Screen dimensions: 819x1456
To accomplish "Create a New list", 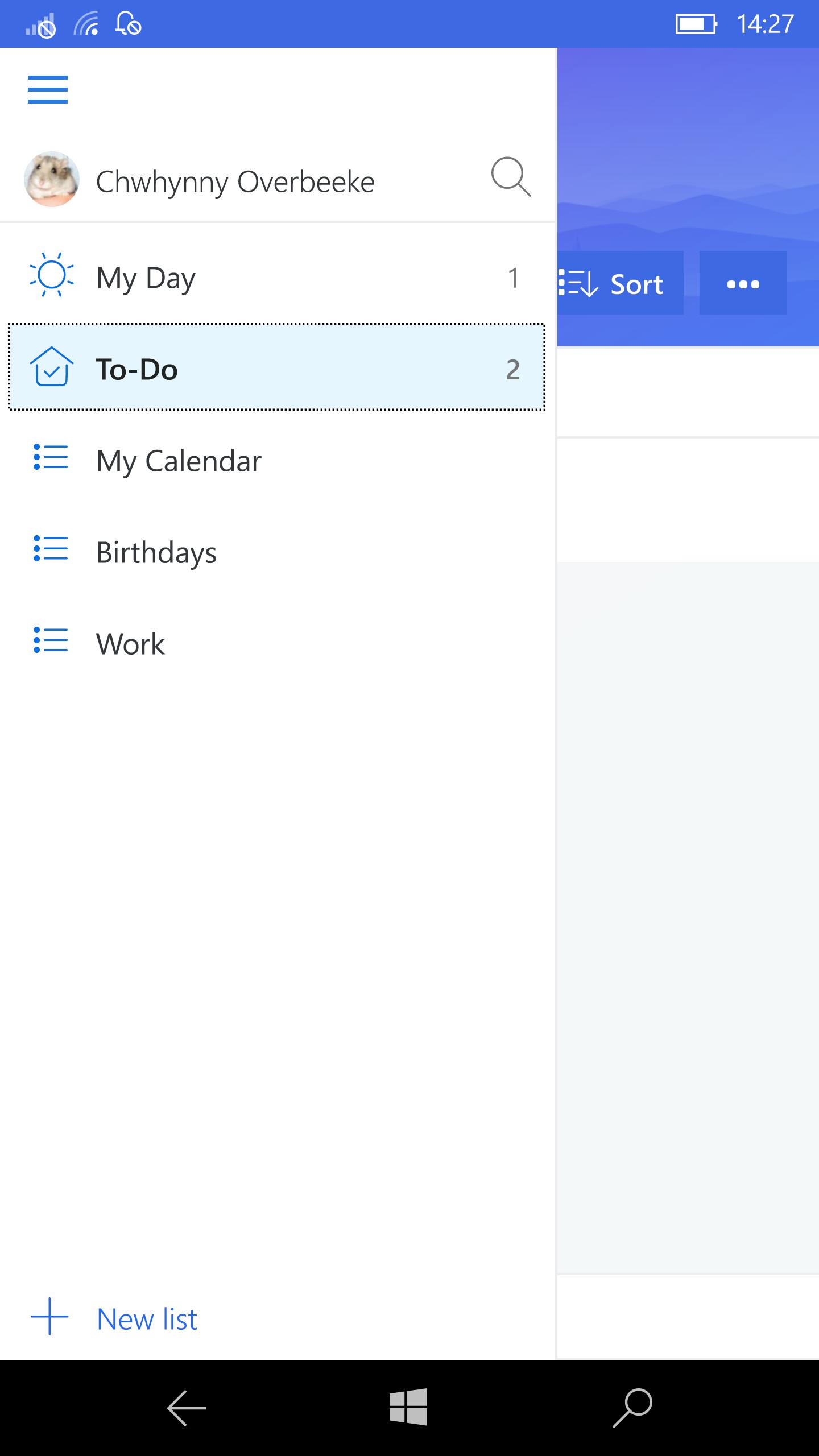I will [x=147, y=1319].
